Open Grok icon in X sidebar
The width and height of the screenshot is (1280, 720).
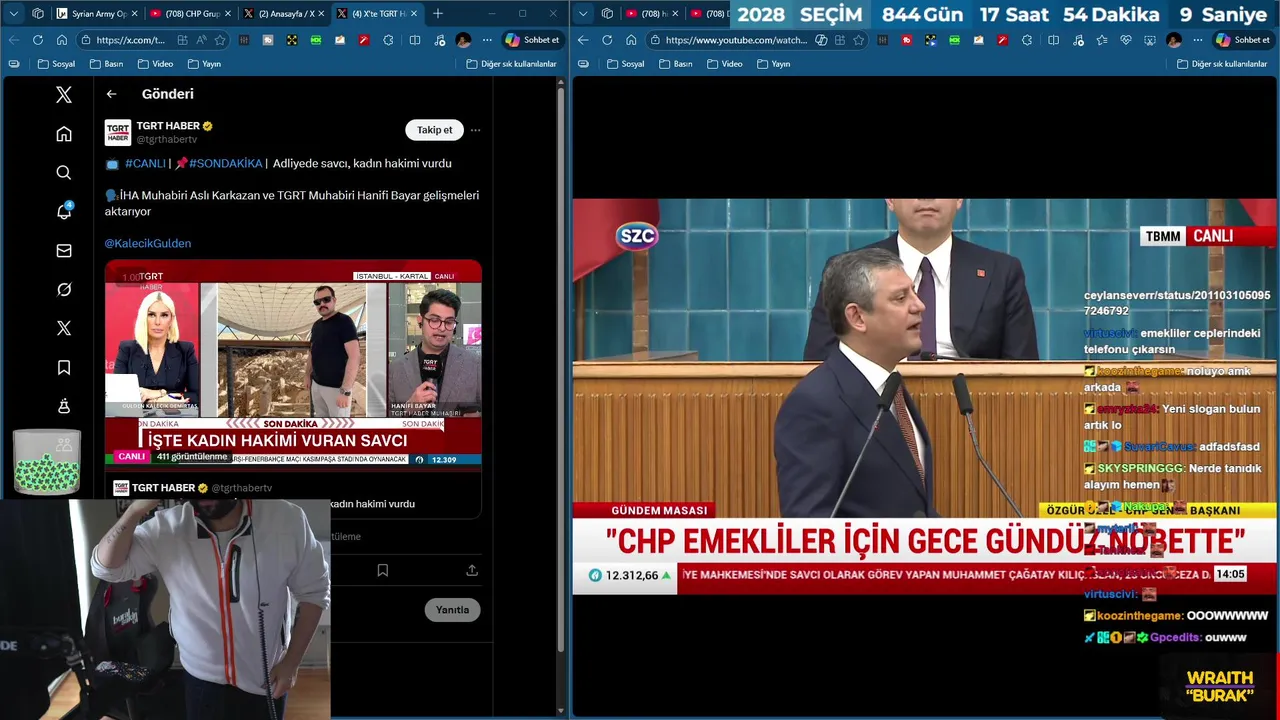pos(64,290)
